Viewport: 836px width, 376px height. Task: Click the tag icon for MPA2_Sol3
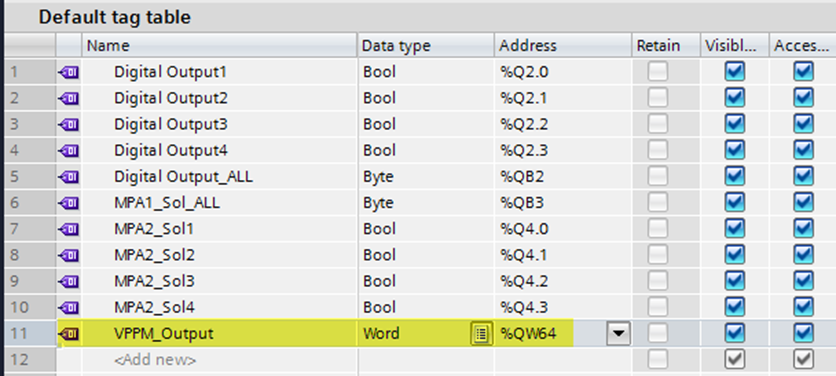[x=69, y=281]
